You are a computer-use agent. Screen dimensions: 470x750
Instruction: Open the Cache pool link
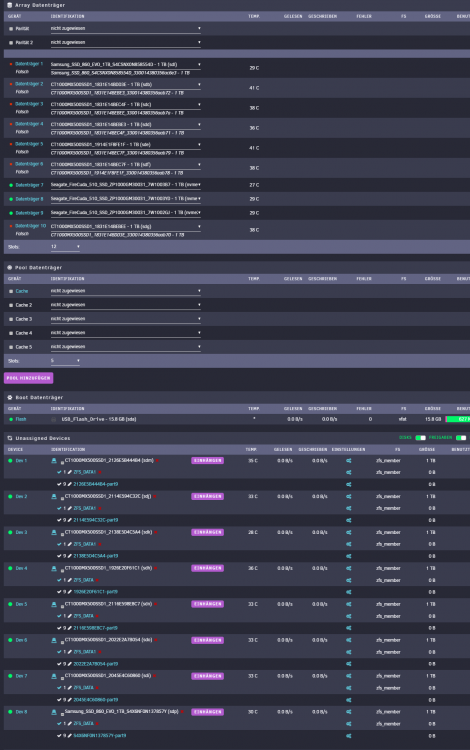pyautogui.click(x=22, y=291)
